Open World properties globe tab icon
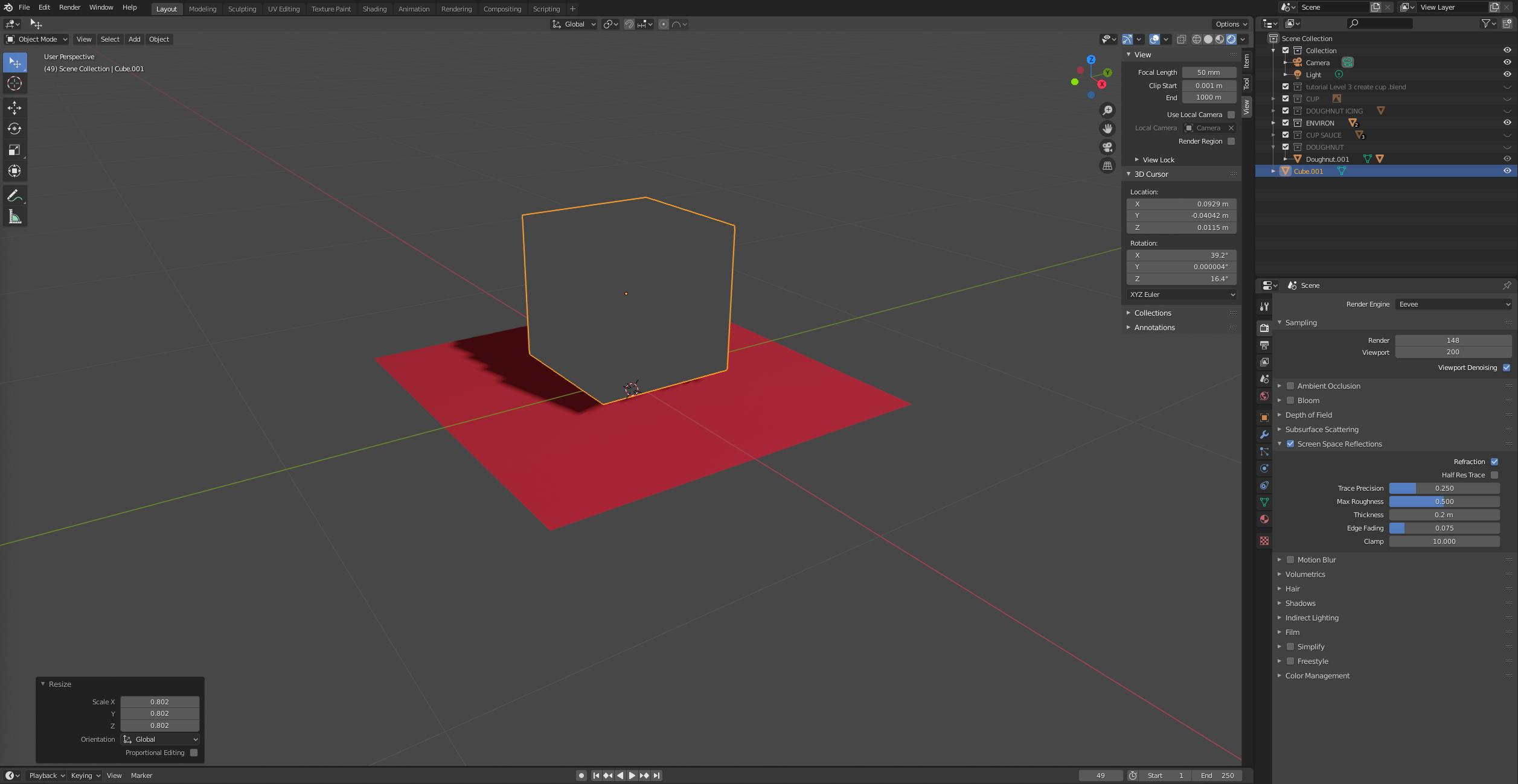Image resolution: width=1518 pixels, height=784 pixels. point(1264,396)
